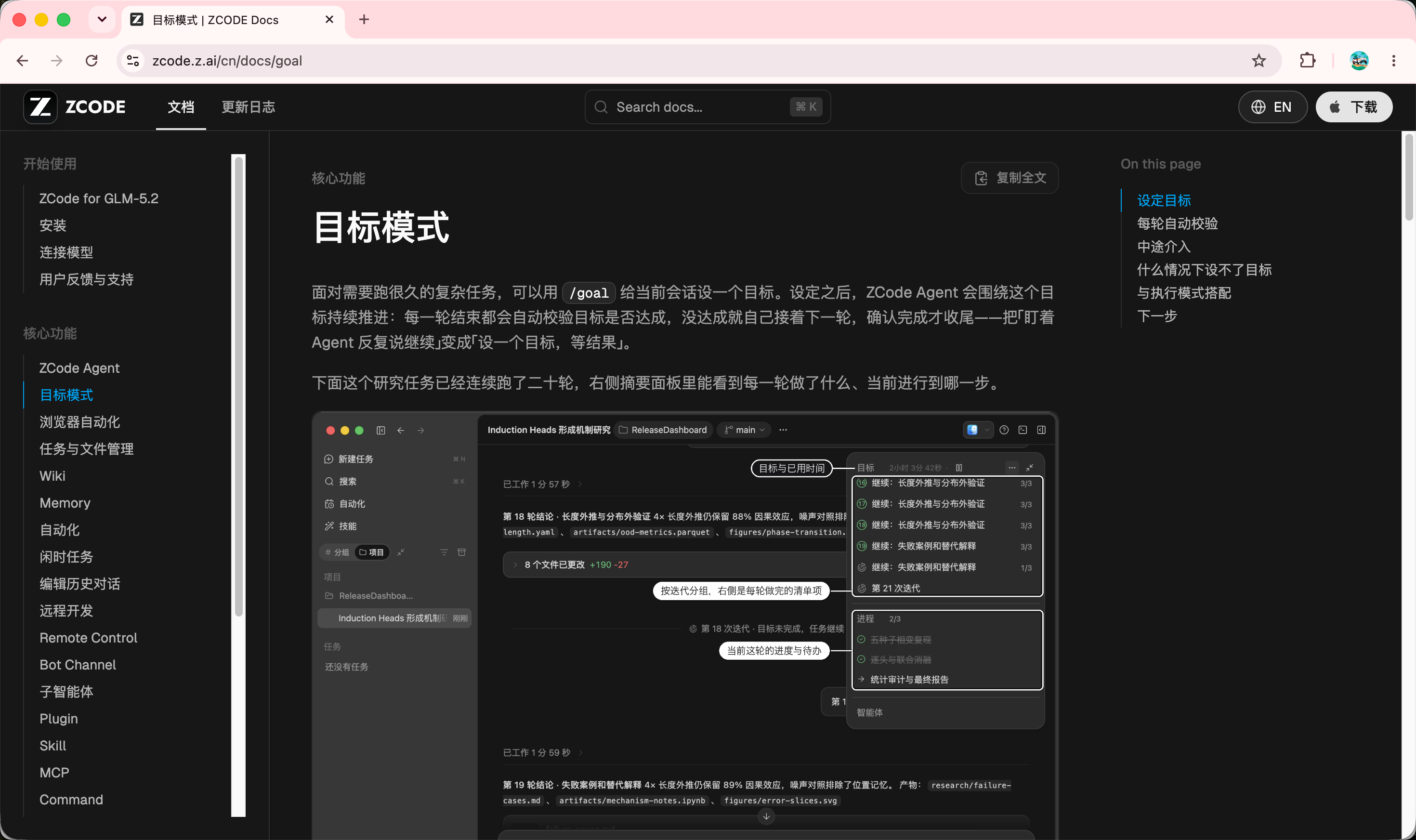Jump to 什么情况下设不了目标 section
1416x840 pixels.
(x=1205, y=270)
